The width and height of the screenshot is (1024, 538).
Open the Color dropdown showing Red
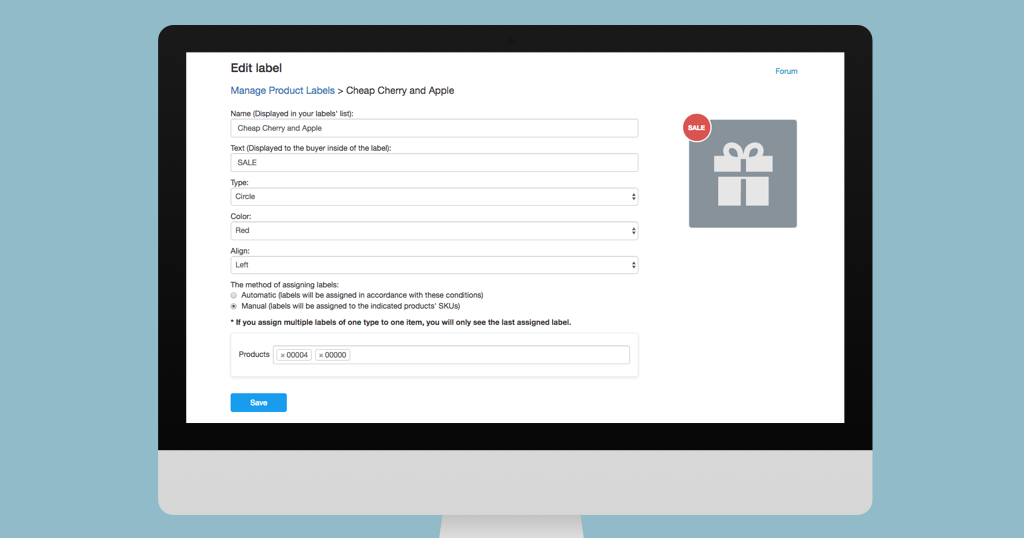pyautogui.click(x=434, y=231)
